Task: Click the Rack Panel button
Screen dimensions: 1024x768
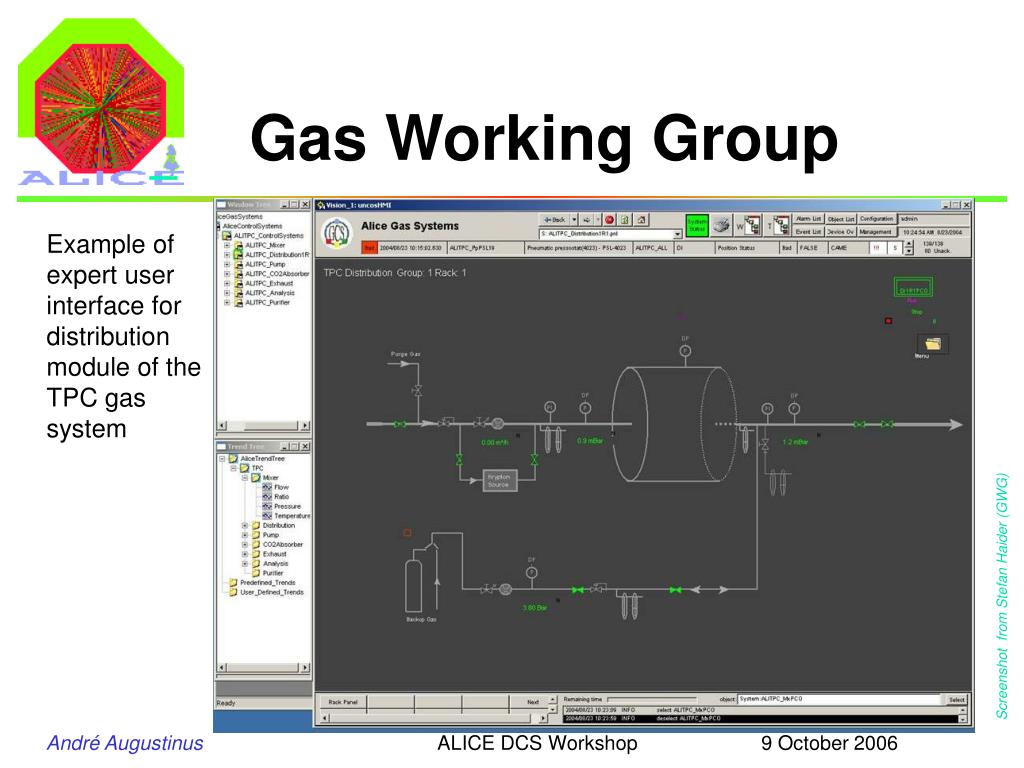Action: (343, 702)
